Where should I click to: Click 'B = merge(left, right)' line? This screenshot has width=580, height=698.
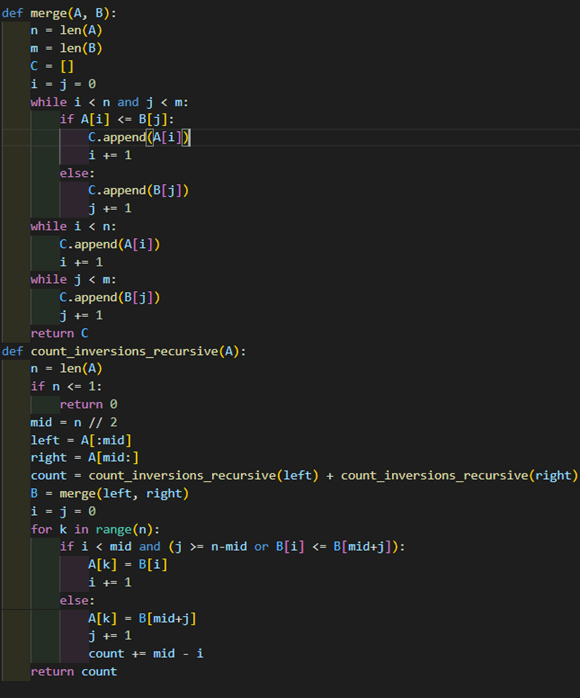[x=110, y=494]
